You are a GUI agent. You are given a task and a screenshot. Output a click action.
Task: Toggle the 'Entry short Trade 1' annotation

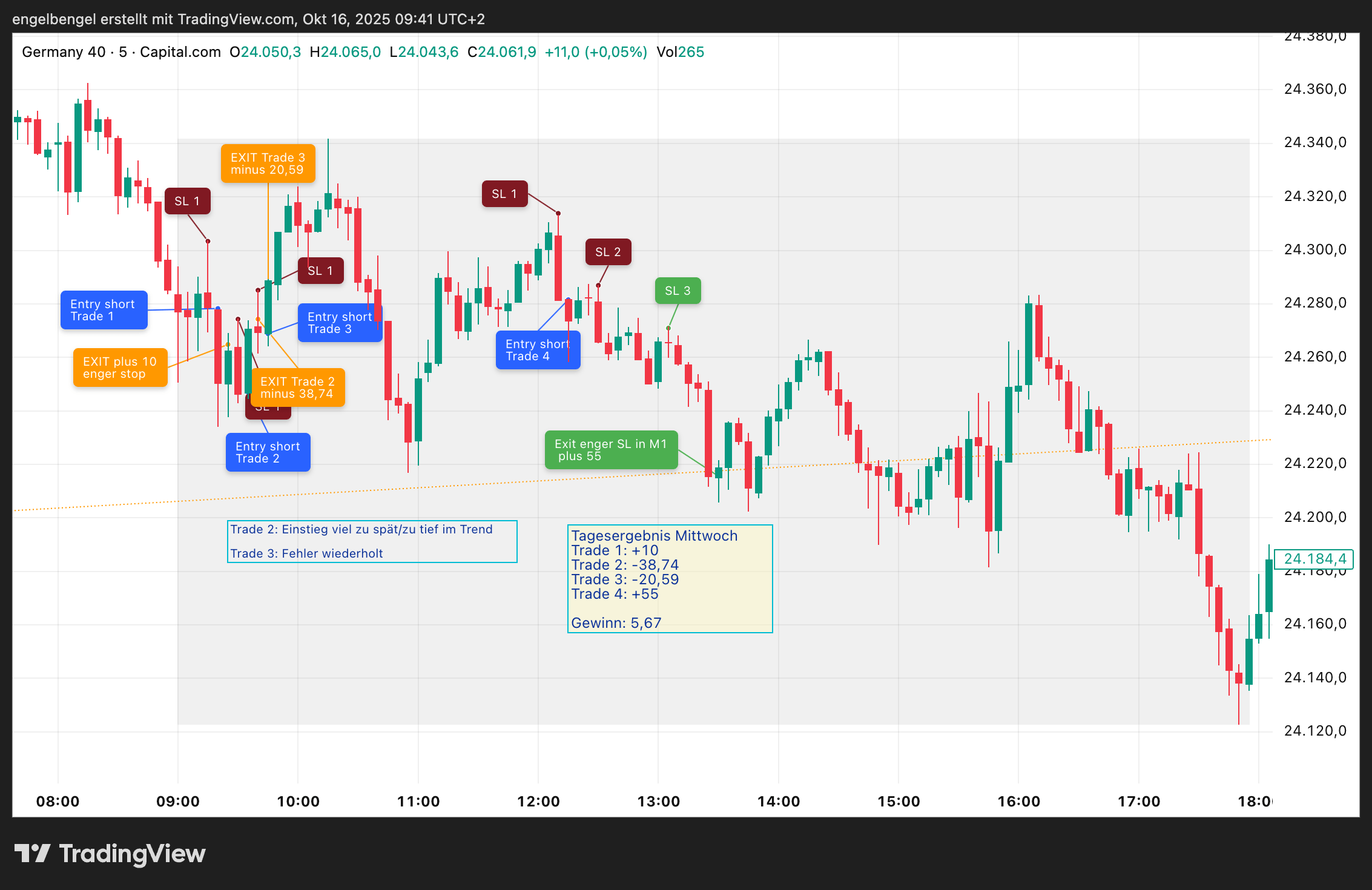[104, 311]
